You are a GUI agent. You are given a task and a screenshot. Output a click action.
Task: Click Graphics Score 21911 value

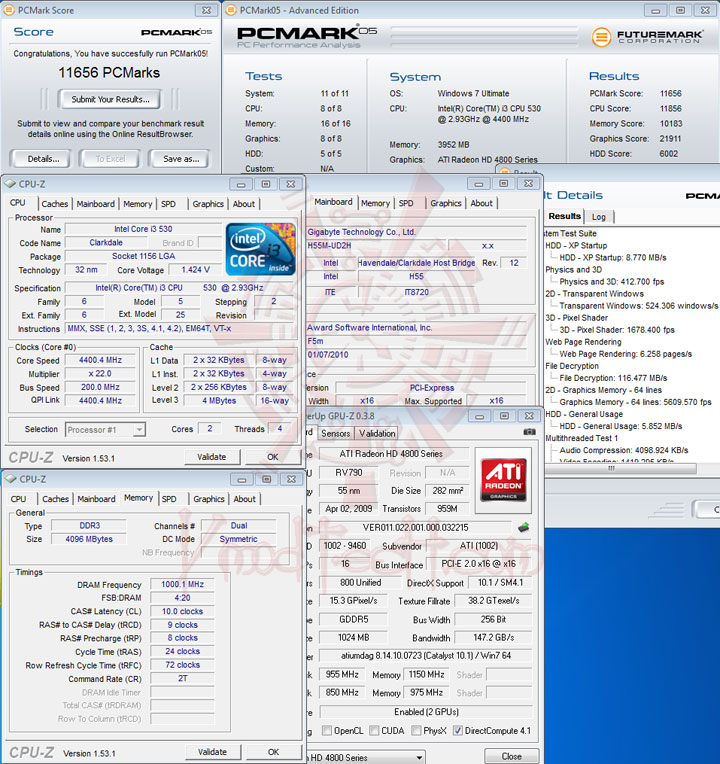pos(670,139)
